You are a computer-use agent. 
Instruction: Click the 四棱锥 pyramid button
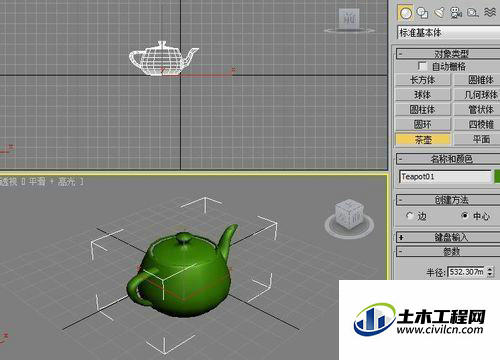[478, 124]
